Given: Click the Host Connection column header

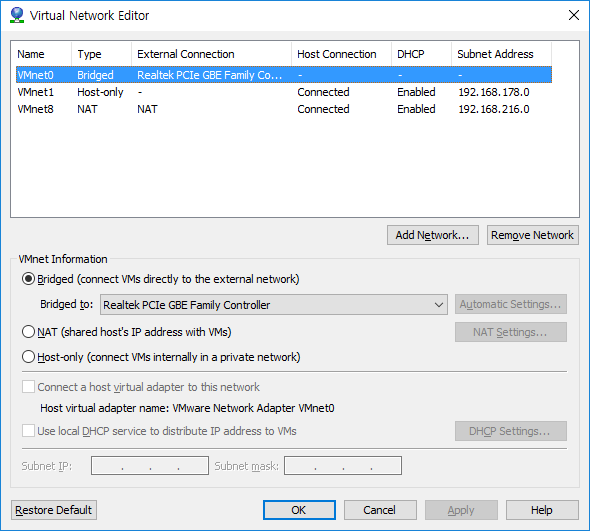Looking at the screenshot, I should pyautogui.click(x=342, y=54).
